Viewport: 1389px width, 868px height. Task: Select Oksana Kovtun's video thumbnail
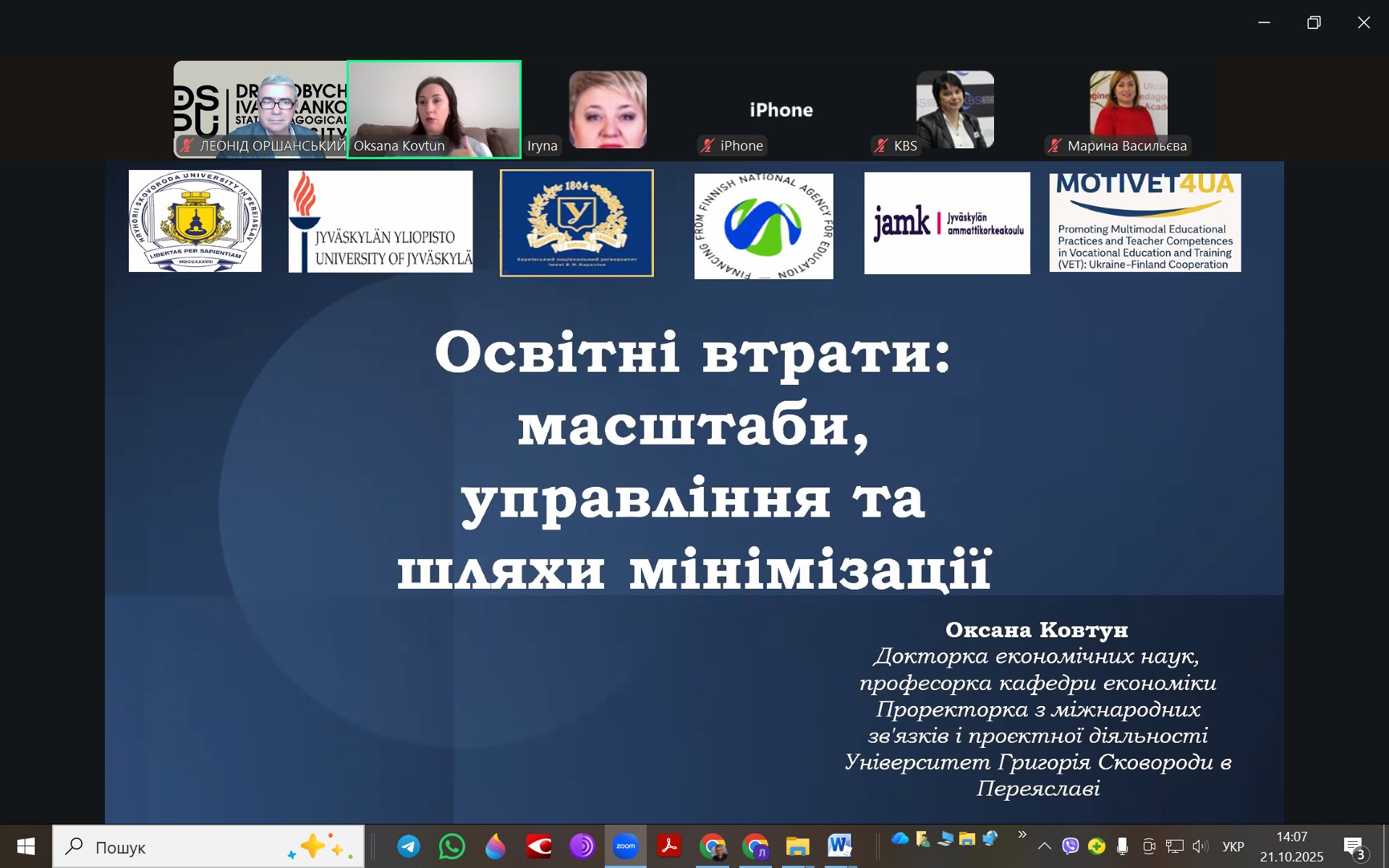pos(434,109)
